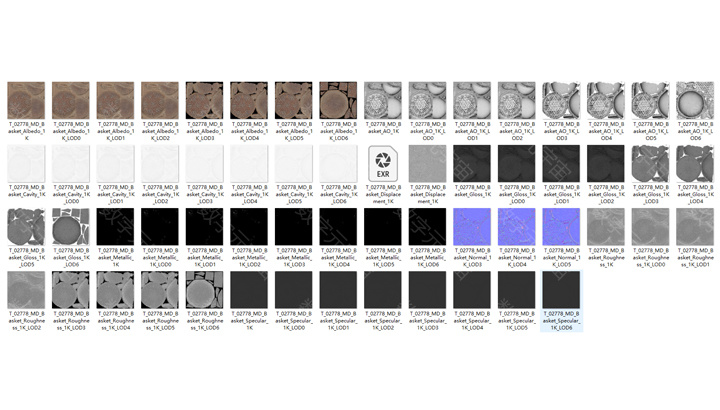Select the AO_1K_LOD1 thumbnail
This screenshot has height=410, width=720.
[472, 101]
